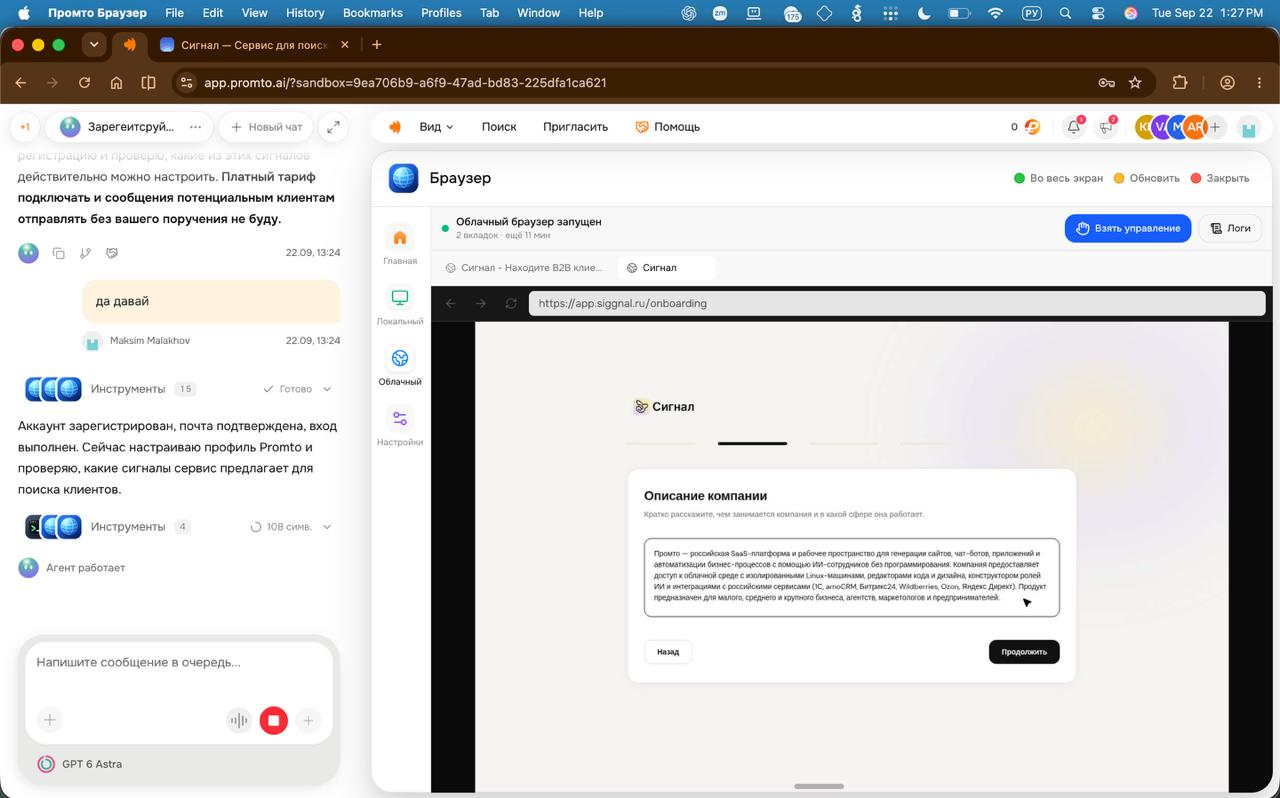Select the 'Сигнал' cloud browser tab
This screenshot has height=798, width=1280.
(x=666, y=268)
